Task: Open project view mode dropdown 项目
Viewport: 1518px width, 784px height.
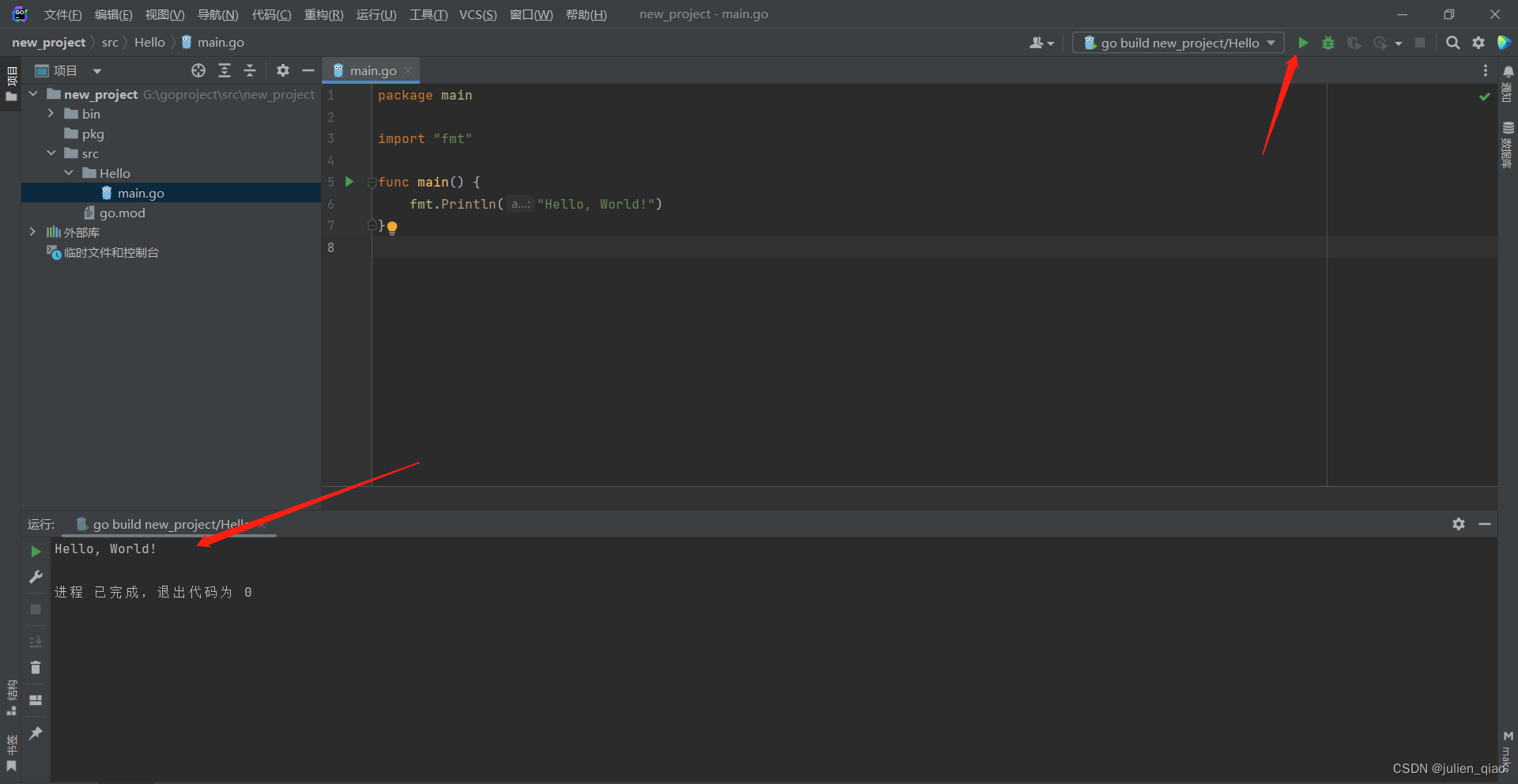Action: tap(69, 70)
